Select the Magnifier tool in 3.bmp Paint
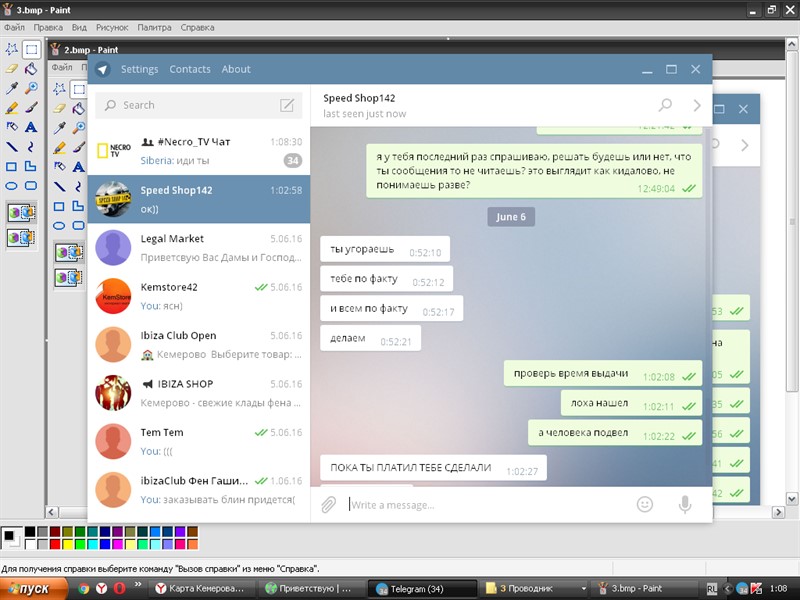800x600 pixels. pos(31,88)
